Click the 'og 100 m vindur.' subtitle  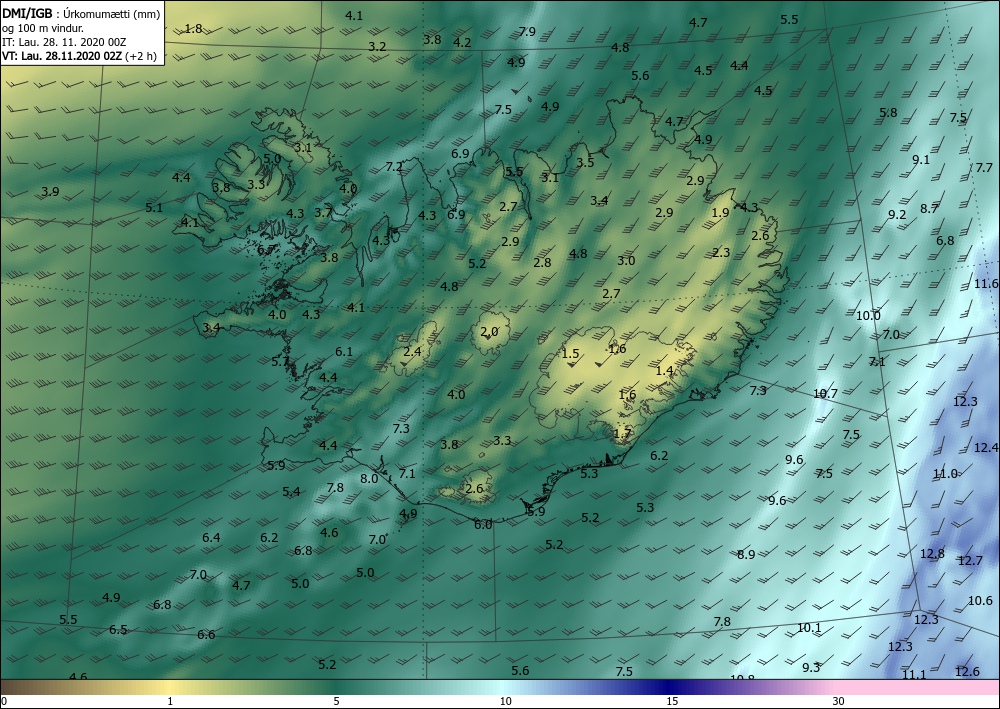coord(43,28)
